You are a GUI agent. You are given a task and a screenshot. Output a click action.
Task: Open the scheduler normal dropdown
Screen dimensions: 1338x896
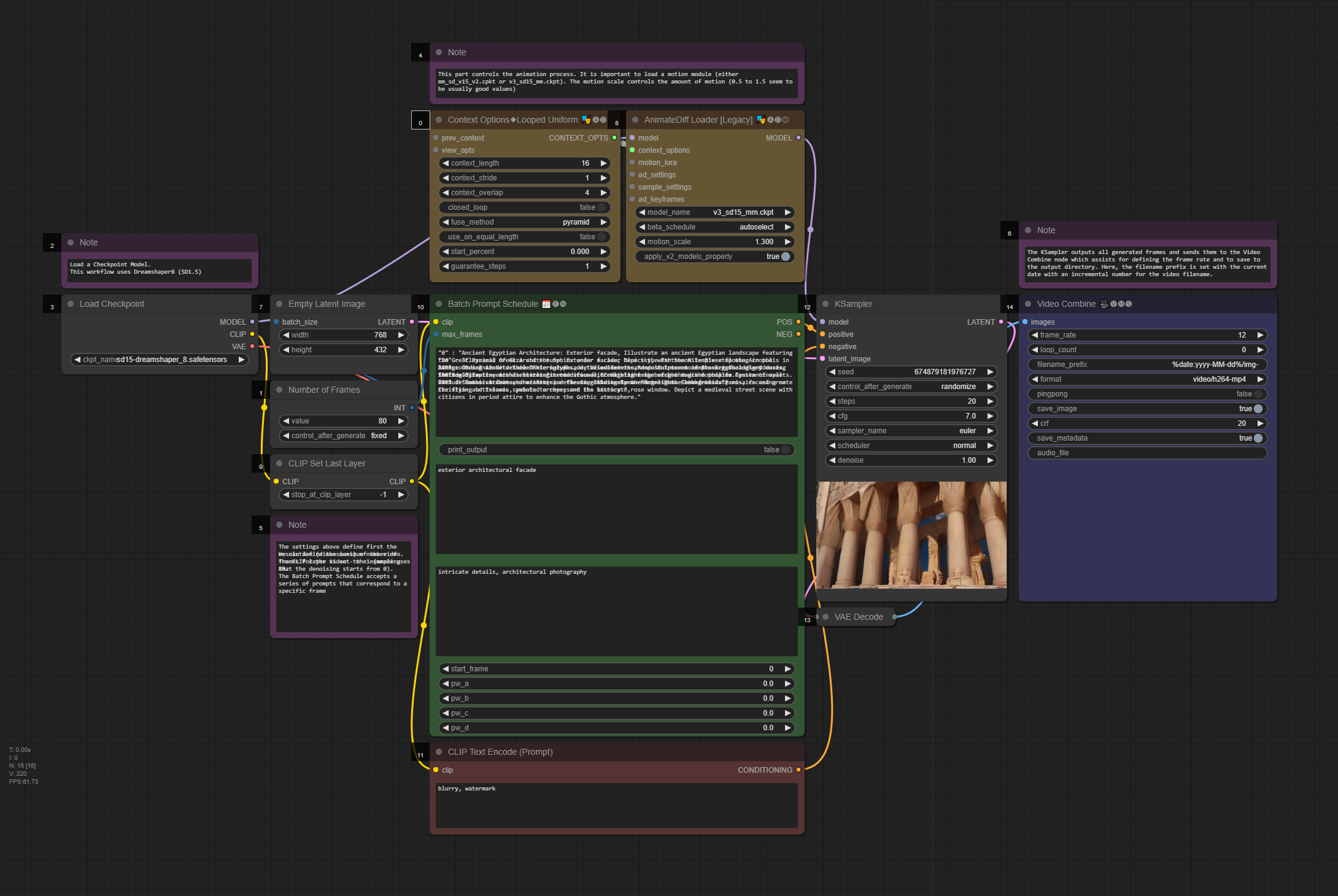coord(911,446)
